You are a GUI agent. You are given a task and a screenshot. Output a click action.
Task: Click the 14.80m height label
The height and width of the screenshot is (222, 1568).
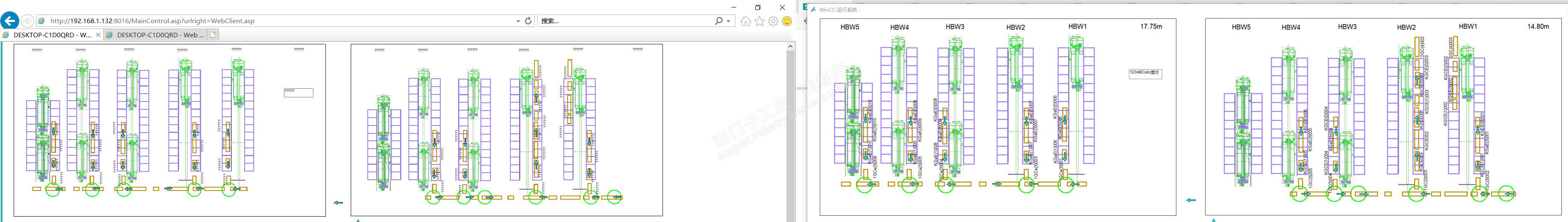1538,27
